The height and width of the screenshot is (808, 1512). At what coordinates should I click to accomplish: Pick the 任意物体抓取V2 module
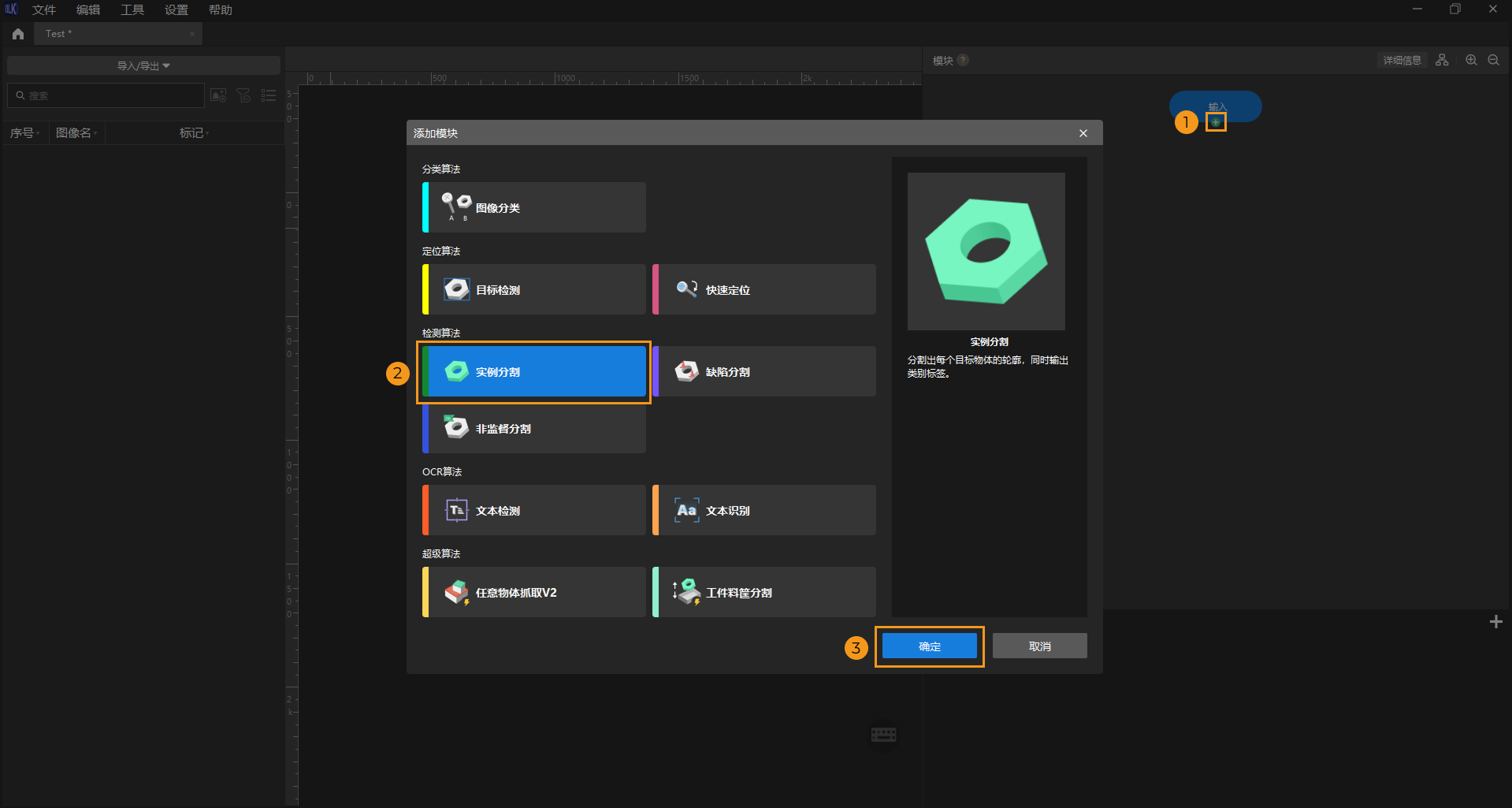[x=534, y=592]
